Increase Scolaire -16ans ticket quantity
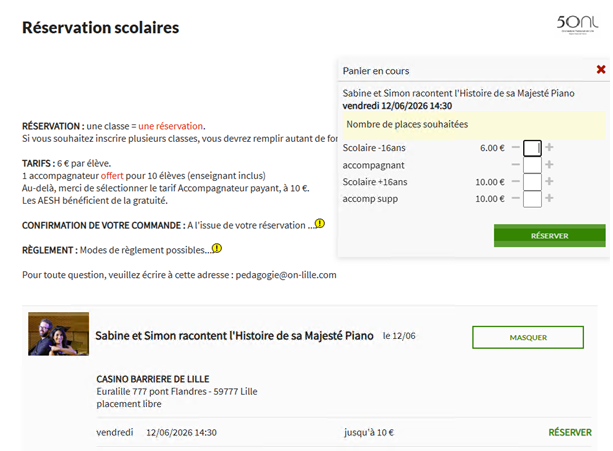 click(549, 148)
